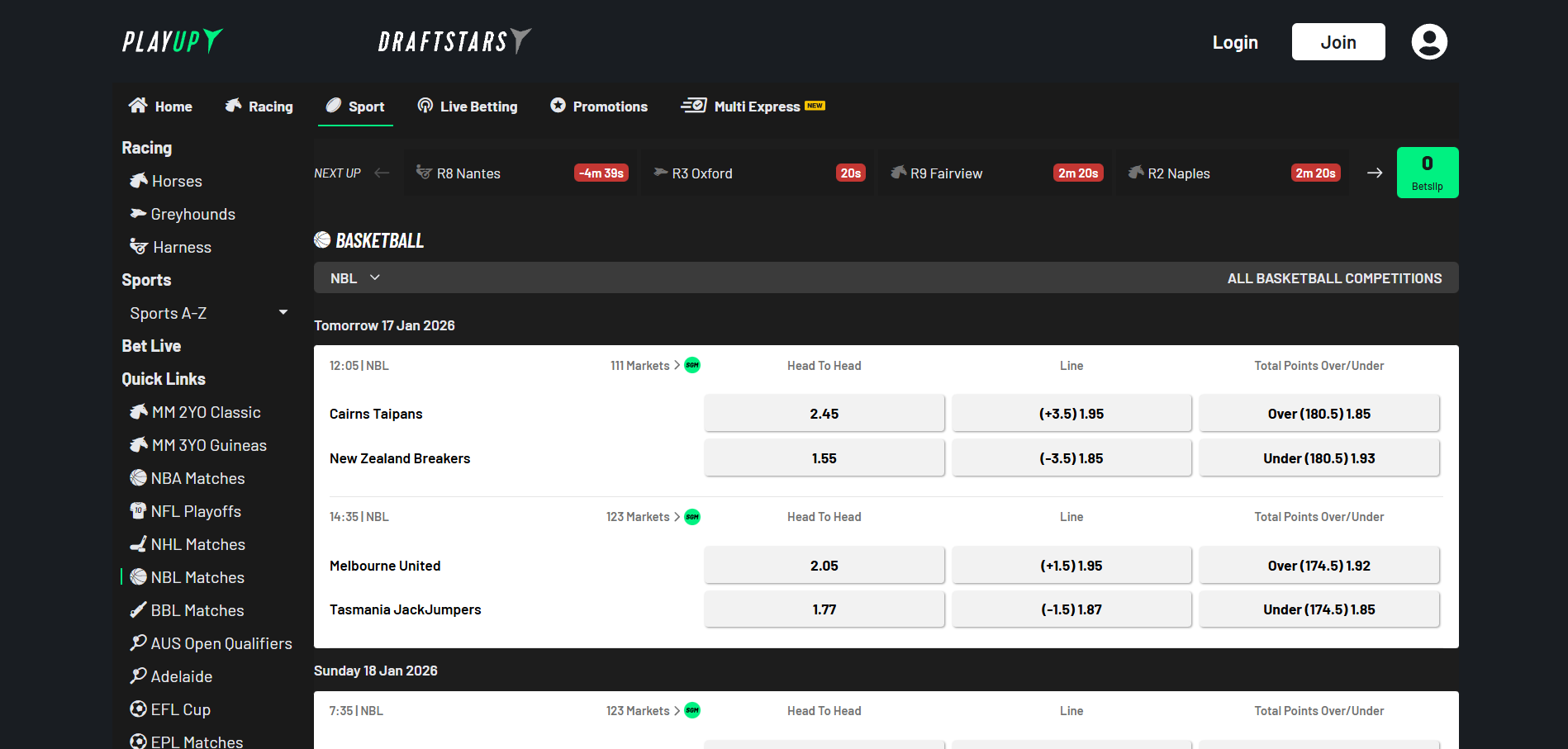Image resolution: width=1568 pixels, height=749 pixels.
Task: Click the Greyhounds icon in sidebar
Action: [138, 214]
